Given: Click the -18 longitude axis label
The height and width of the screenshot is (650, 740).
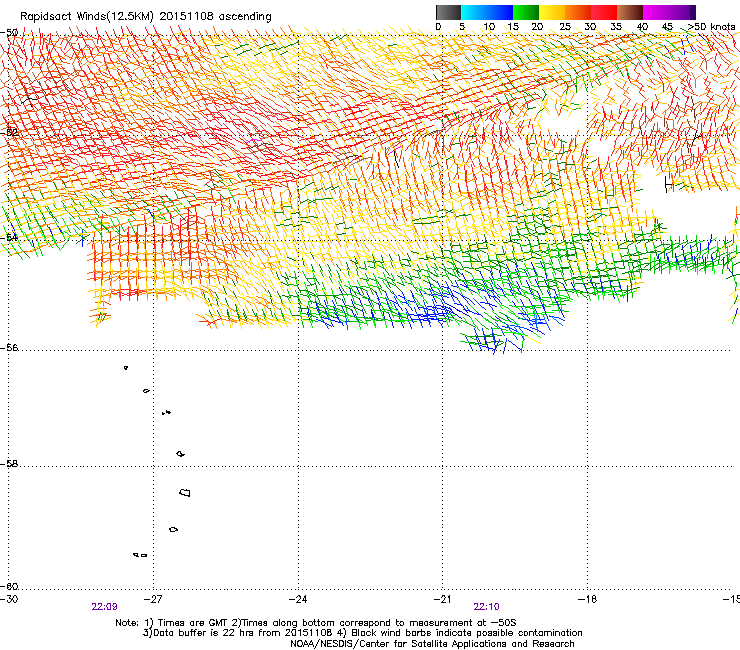Looking at the screenshot, I should coord(587,599).
